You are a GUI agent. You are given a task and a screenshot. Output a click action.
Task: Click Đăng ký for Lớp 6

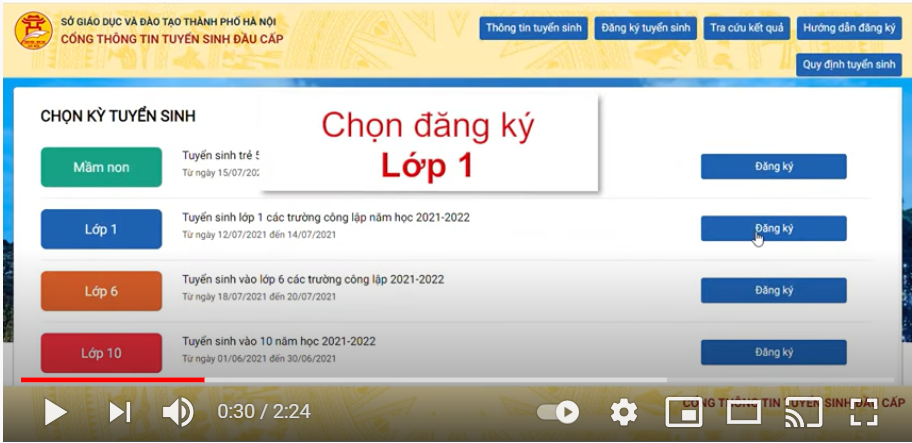774,290
